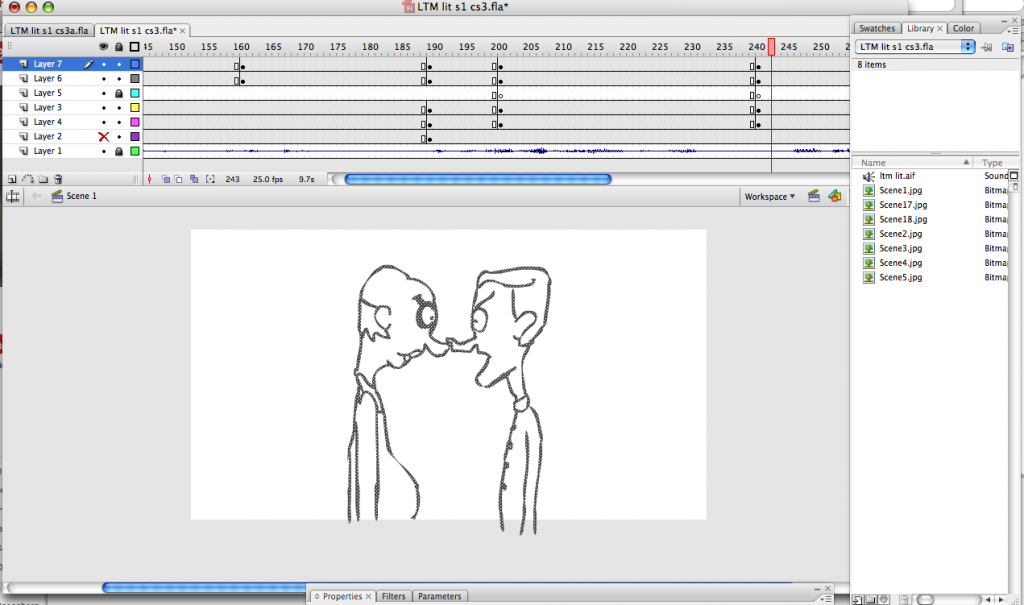Image resolution: width=1024 pixels, height=605 pixels.
Task: Open the Workspace dropdown menu
Action: point(770,196)
